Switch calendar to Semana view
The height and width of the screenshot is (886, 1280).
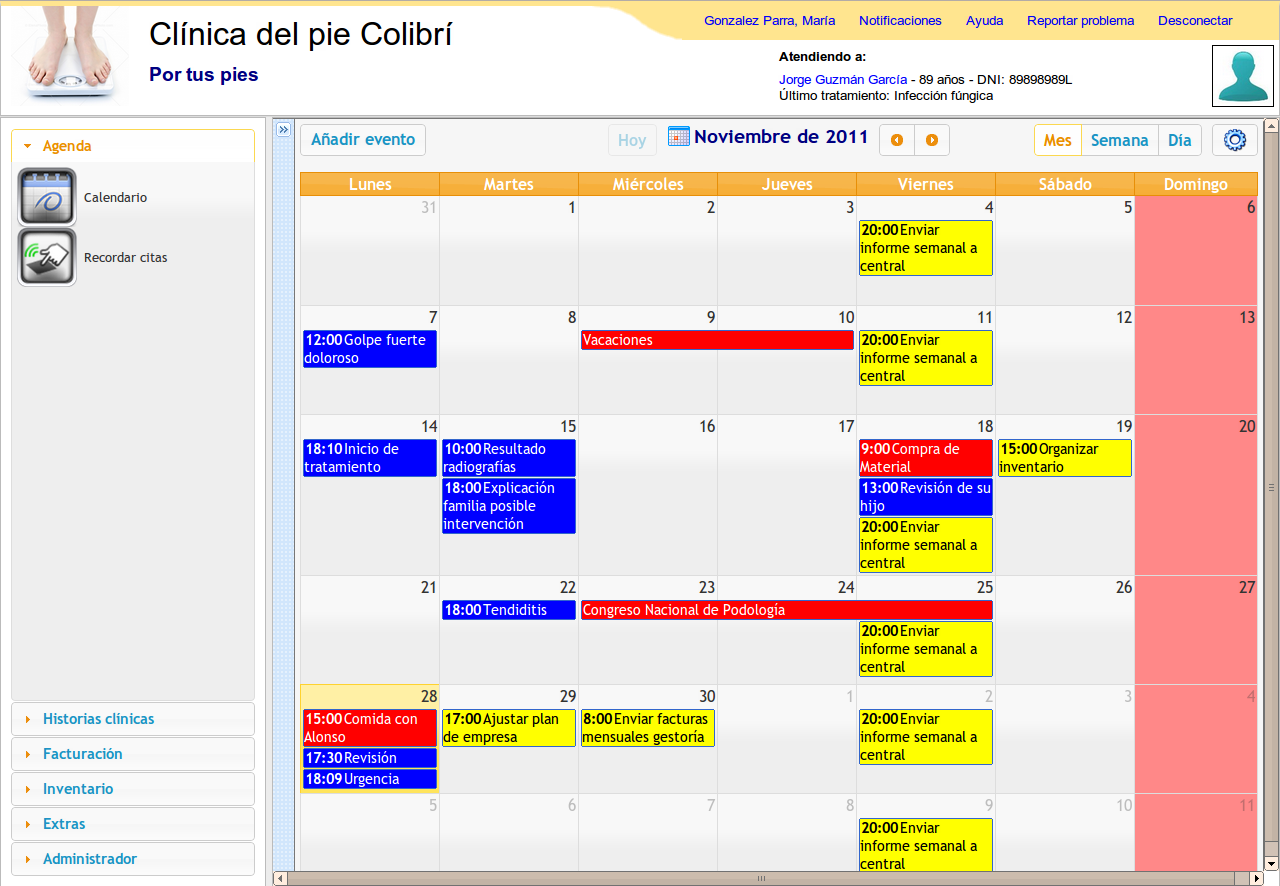1119,140
